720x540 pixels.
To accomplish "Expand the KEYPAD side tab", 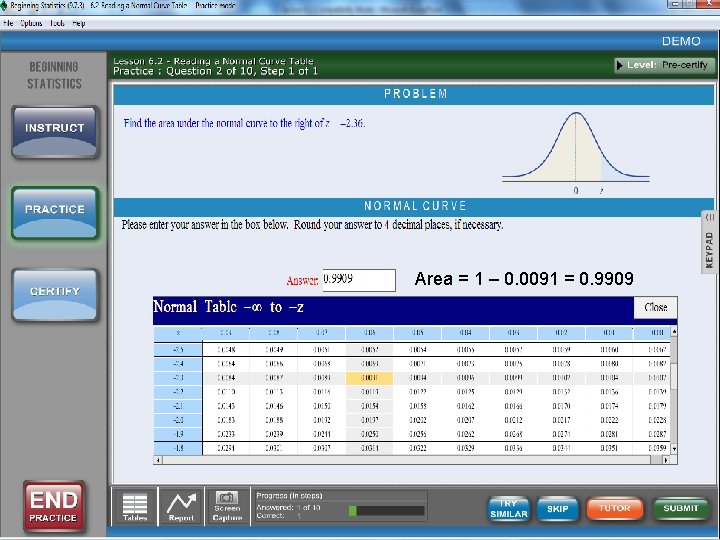I will (709, 242).
